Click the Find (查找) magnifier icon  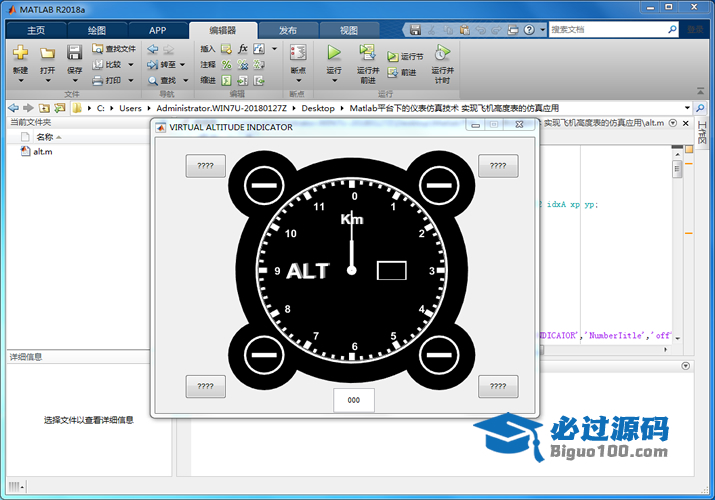pyautogui.click(x=153, y=81)
